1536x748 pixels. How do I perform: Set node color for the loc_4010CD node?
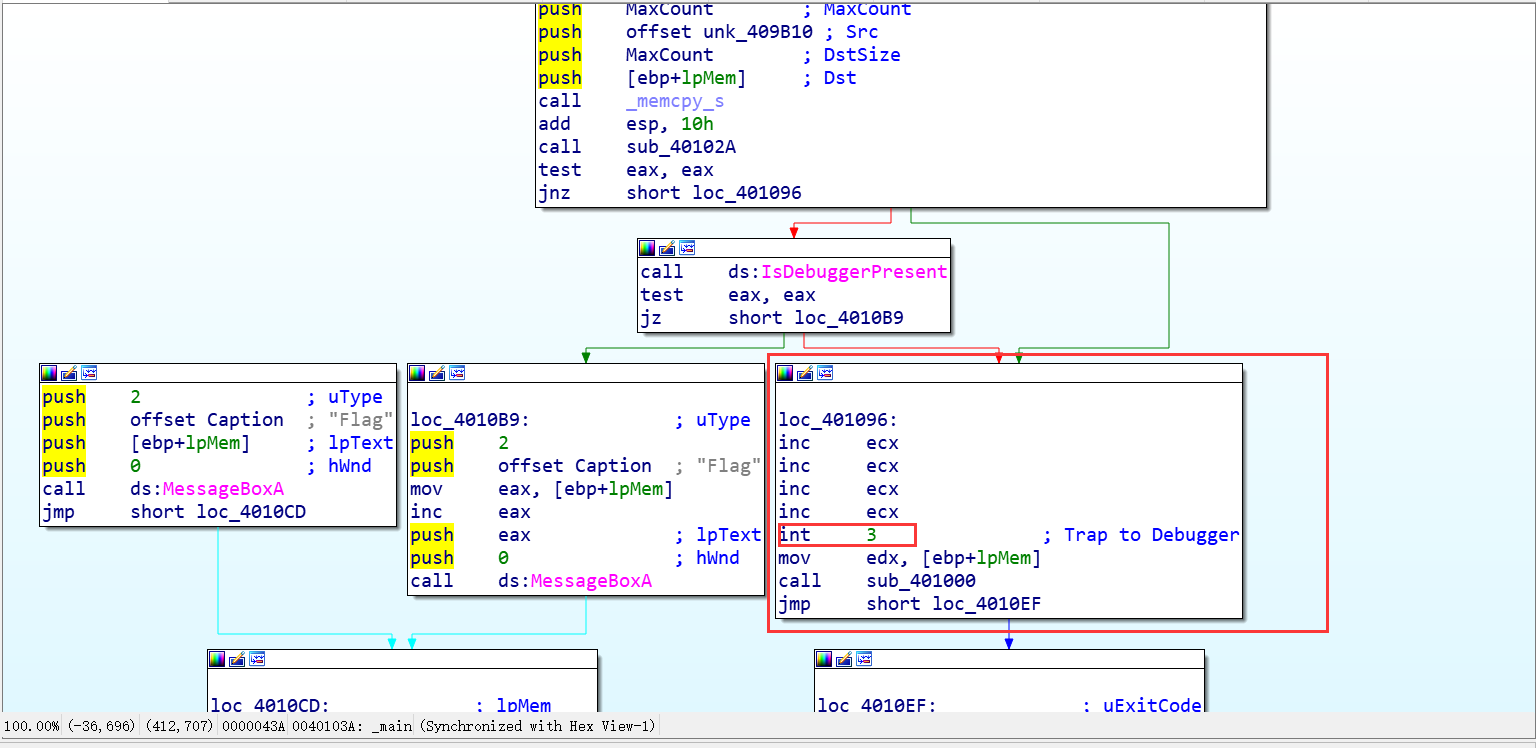coord(218,659)
